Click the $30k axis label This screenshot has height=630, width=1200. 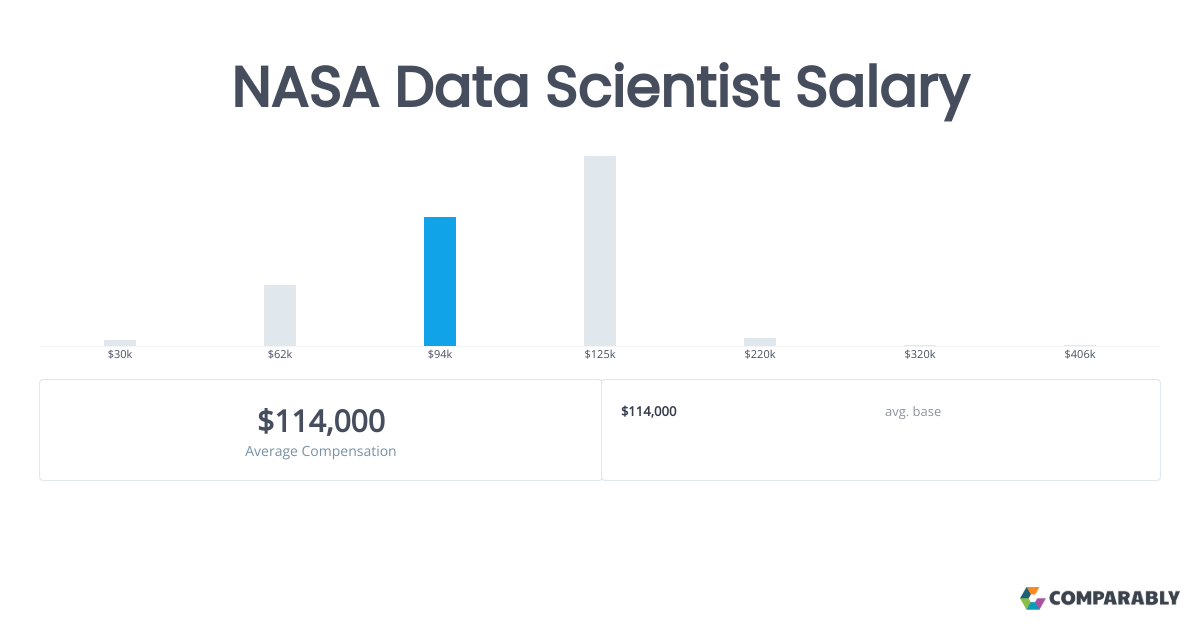(120, 355)
